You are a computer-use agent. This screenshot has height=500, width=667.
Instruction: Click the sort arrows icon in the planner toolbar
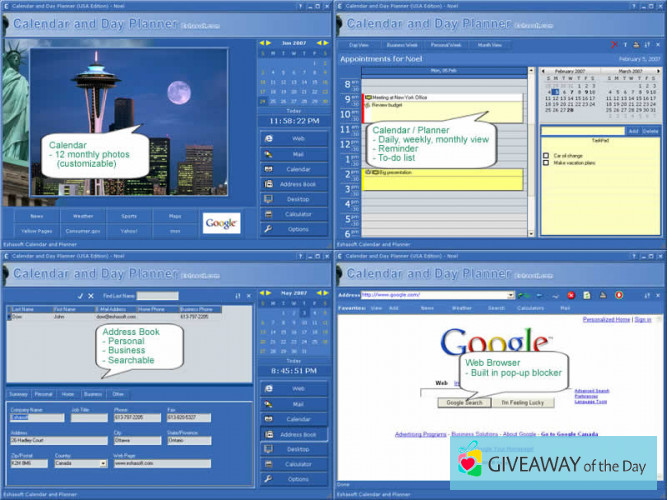pos(647,45)
